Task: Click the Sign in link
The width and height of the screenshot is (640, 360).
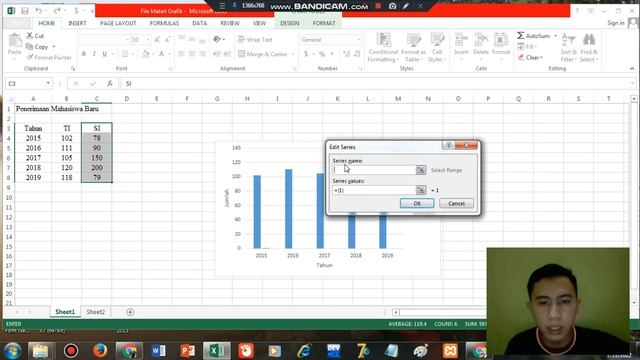Action: click(616, 23)
